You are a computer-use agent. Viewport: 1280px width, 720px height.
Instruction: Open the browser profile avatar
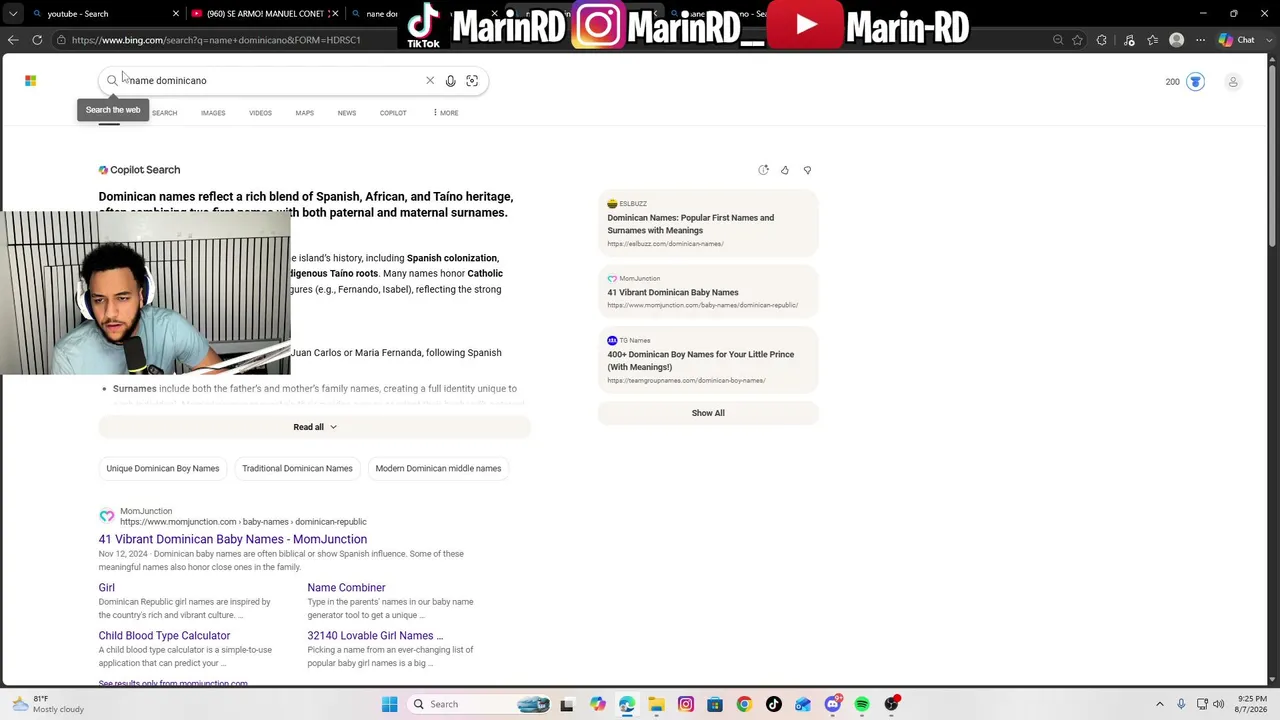1177,40
